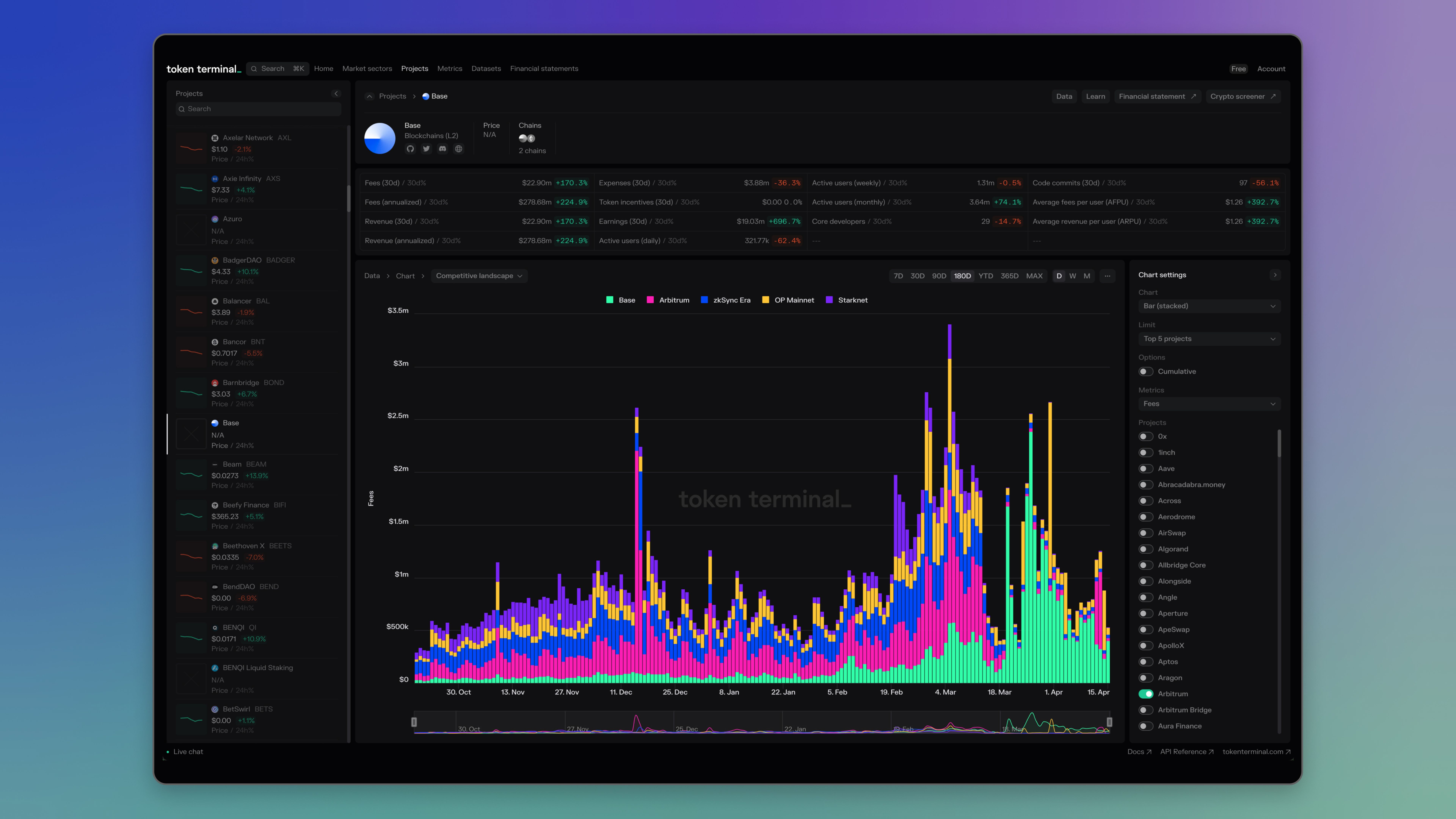Turn on the Aave project toggle

click(x=1146, y=469)
